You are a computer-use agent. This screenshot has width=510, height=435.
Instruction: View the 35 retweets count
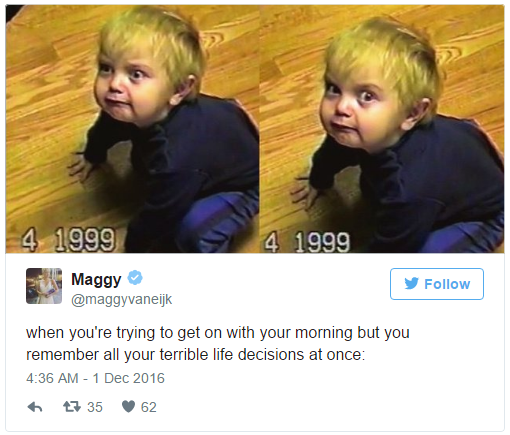pos(95,407)
